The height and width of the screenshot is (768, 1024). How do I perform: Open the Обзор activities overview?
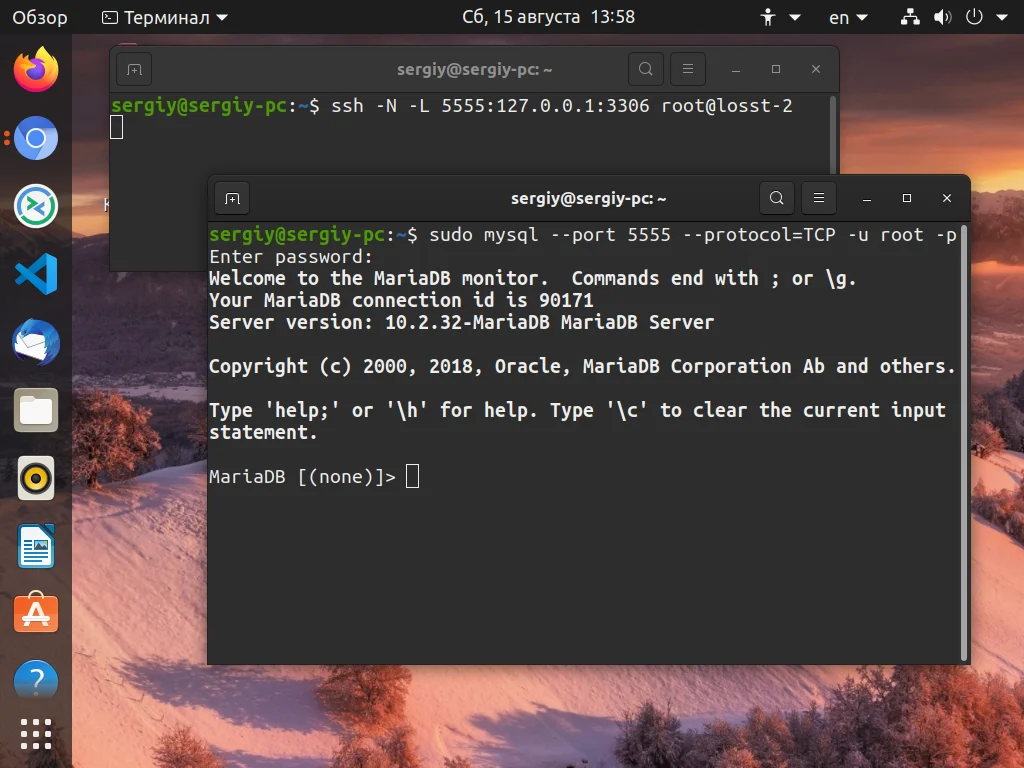pyautogui.click(x=40, y=18)
